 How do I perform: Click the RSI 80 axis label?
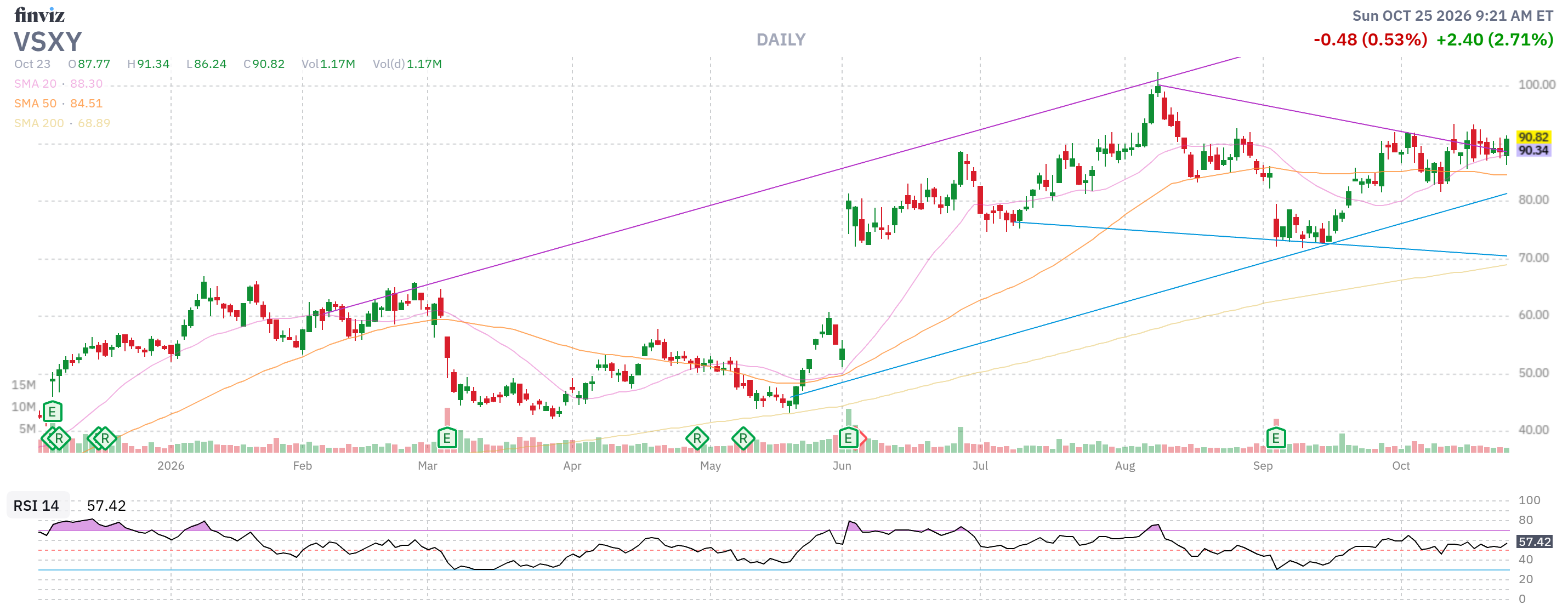click(1525, 520)
